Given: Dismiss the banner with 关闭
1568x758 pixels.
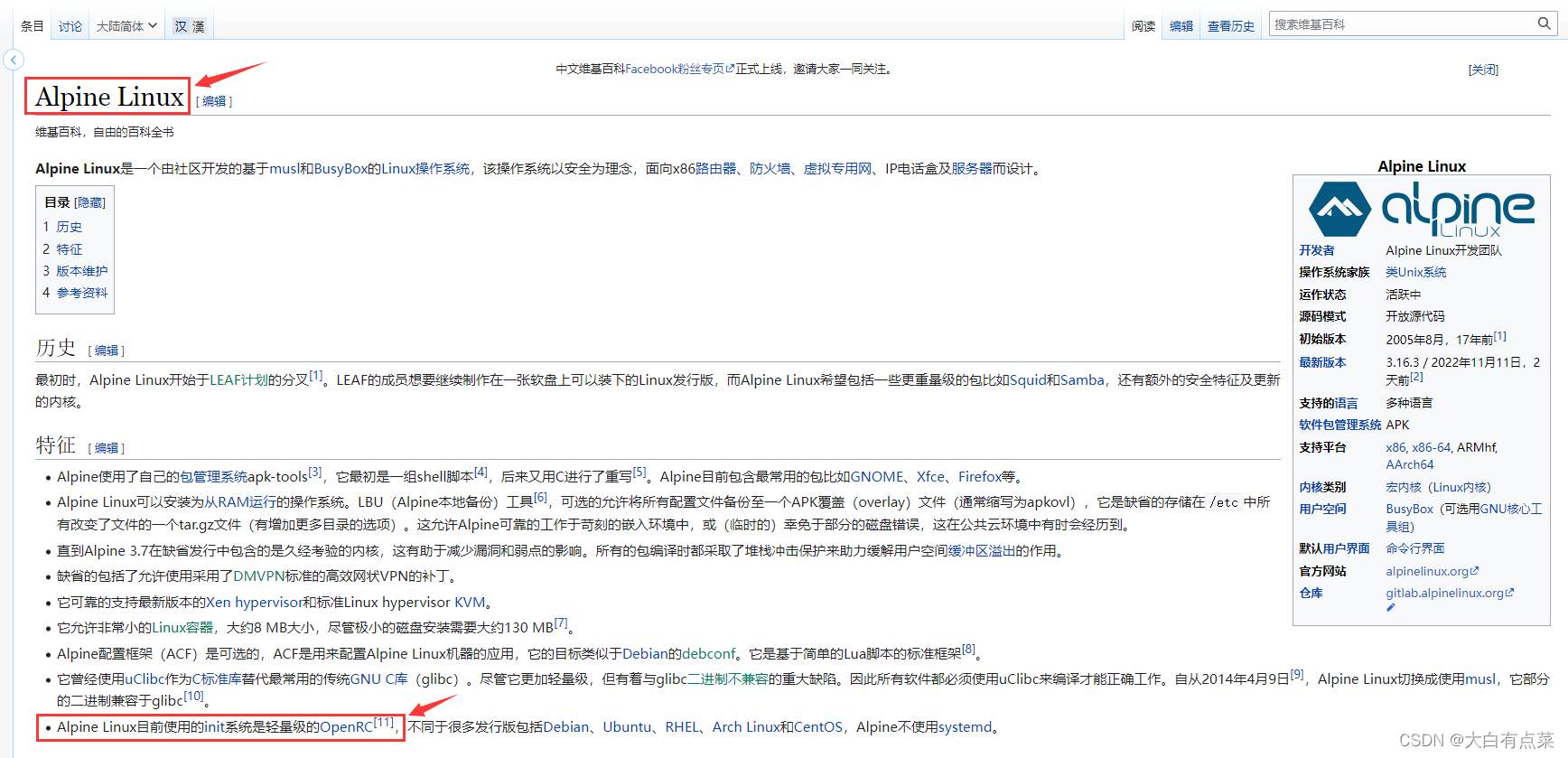Looking at the screenshot, I should (1483, 70).
